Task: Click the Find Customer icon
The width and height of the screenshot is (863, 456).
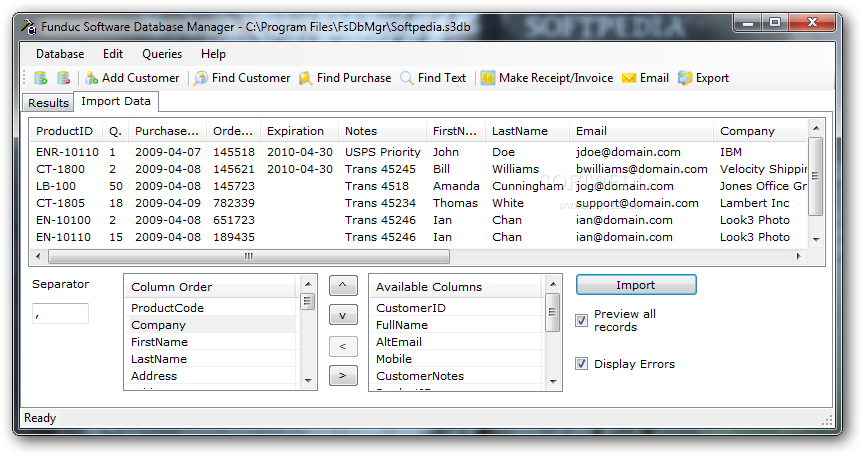Action: click(x=201, y=78)
